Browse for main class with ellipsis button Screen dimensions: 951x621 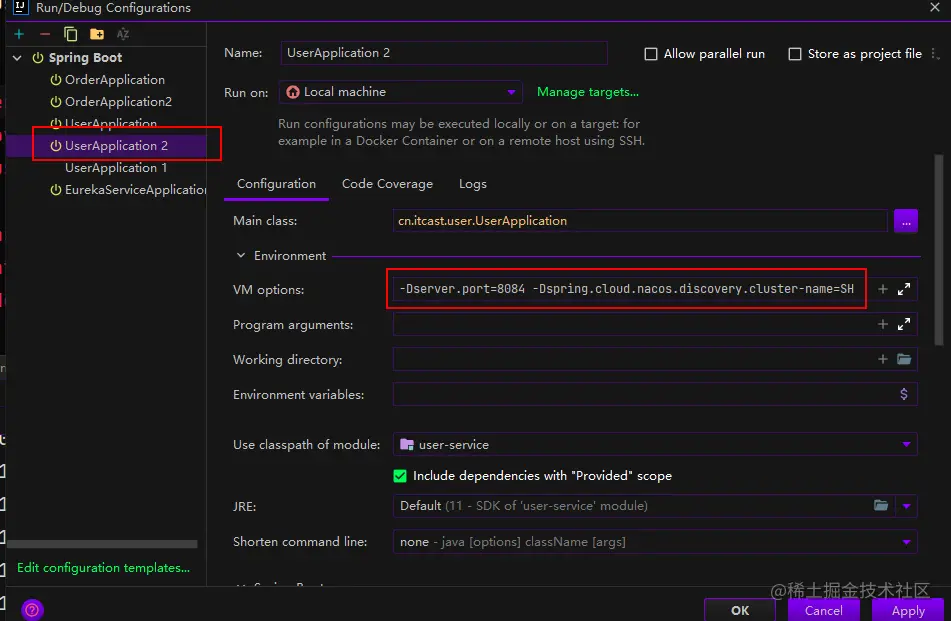point(906,221)
